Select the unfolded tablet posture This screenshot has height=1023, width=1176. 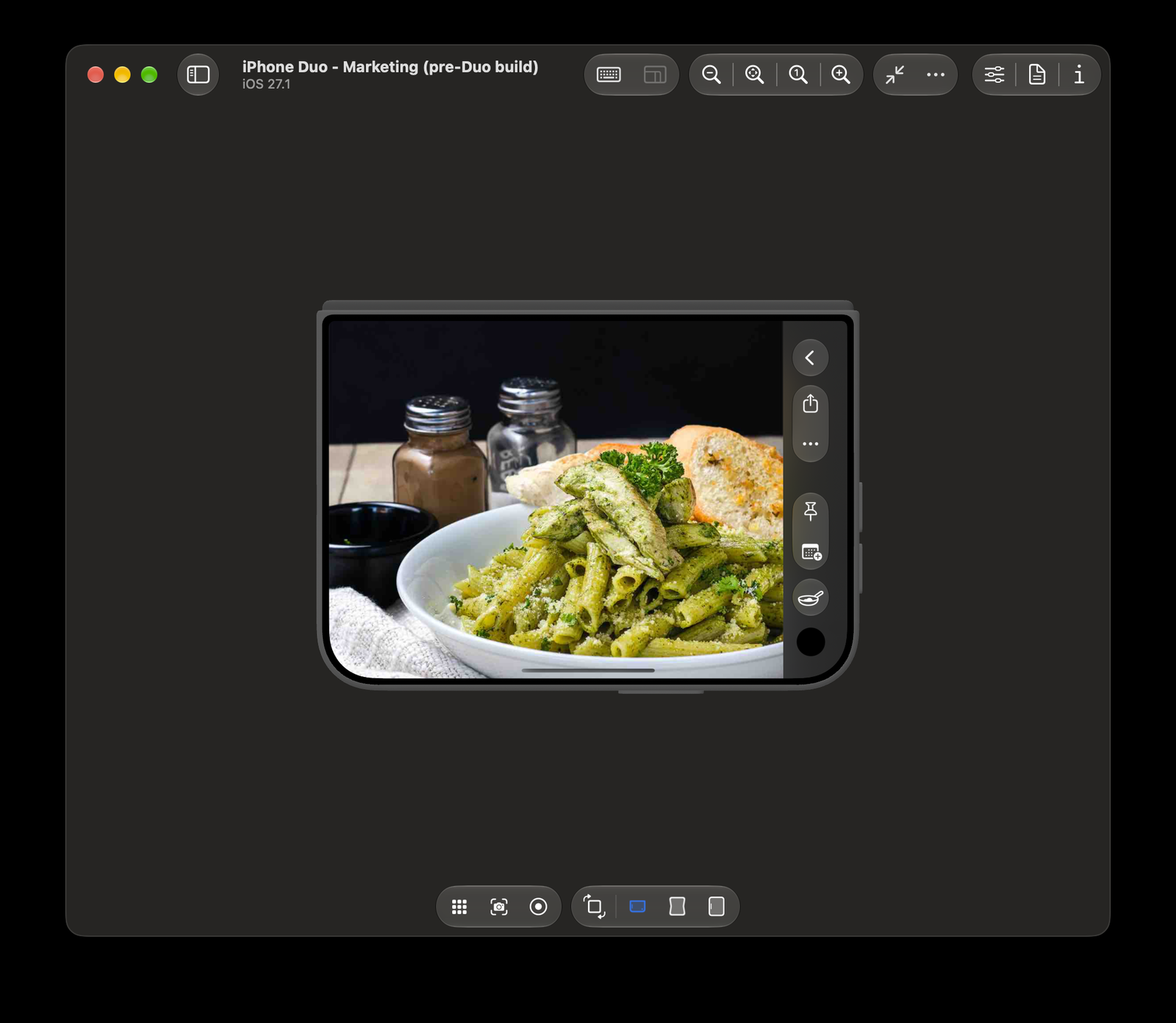pos(717,907)
